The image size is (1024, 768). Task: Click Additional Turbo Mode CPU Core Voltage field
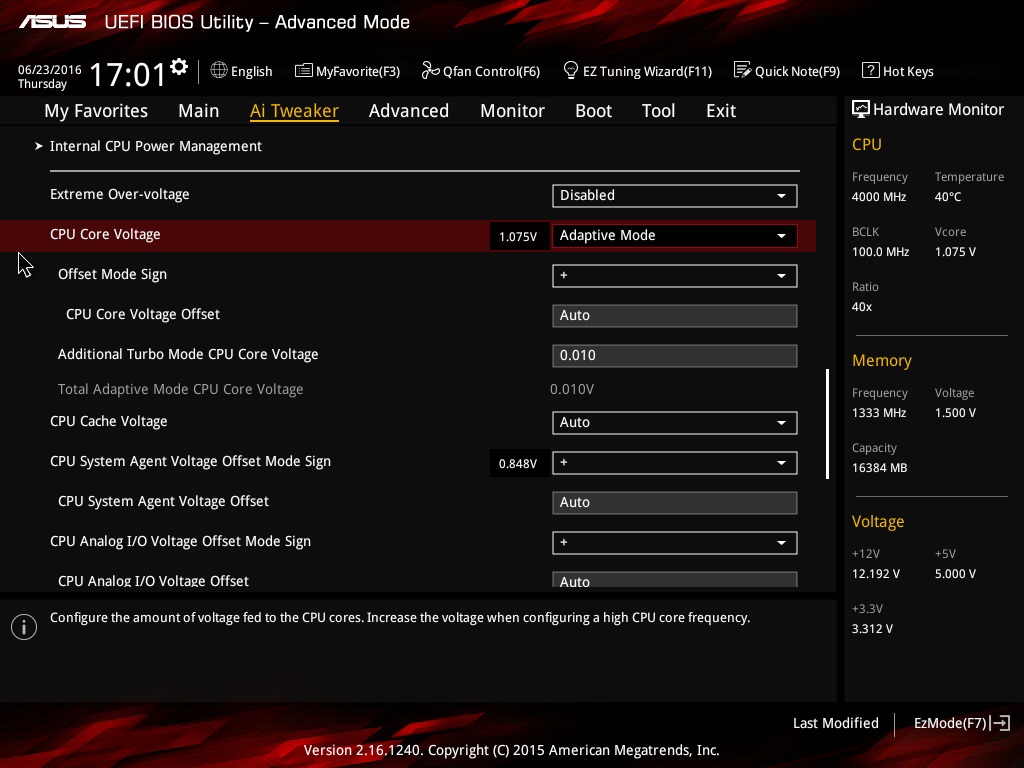[675, 355]
